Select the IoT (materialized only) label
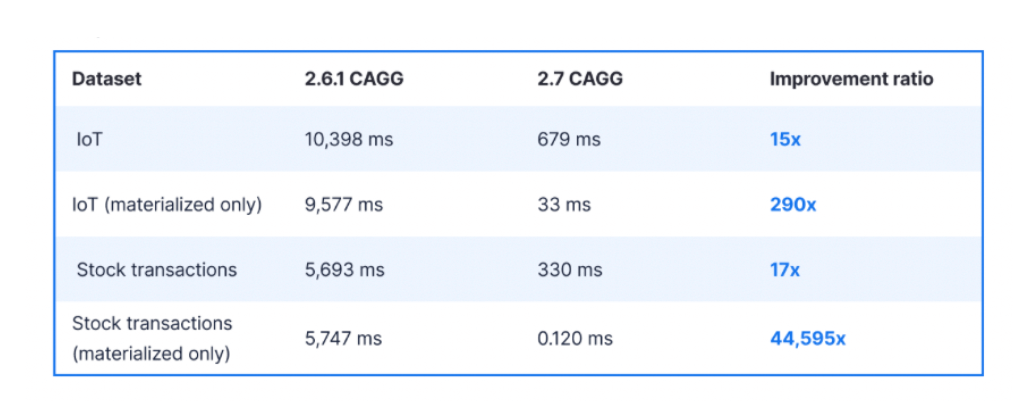This screenshot has height=401, width=1015. [168, 204]
